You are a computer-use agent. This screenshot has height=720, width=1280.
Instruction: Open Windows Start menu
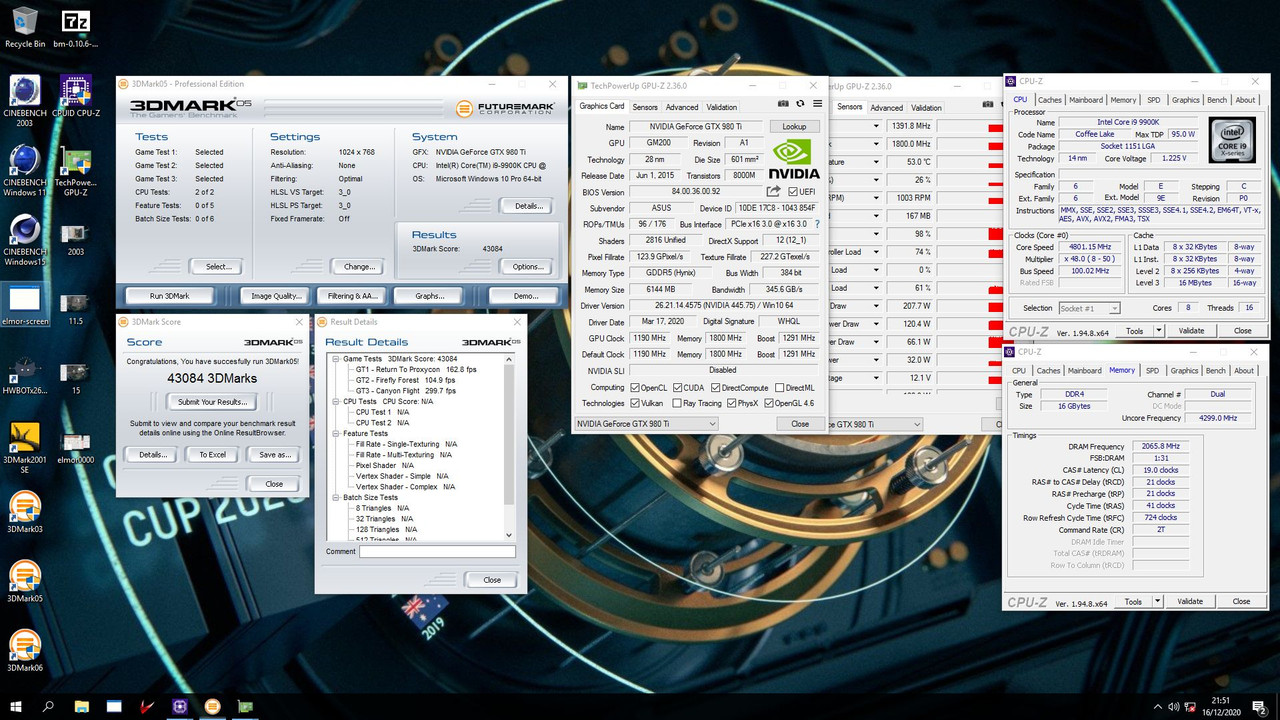point(17,706)
